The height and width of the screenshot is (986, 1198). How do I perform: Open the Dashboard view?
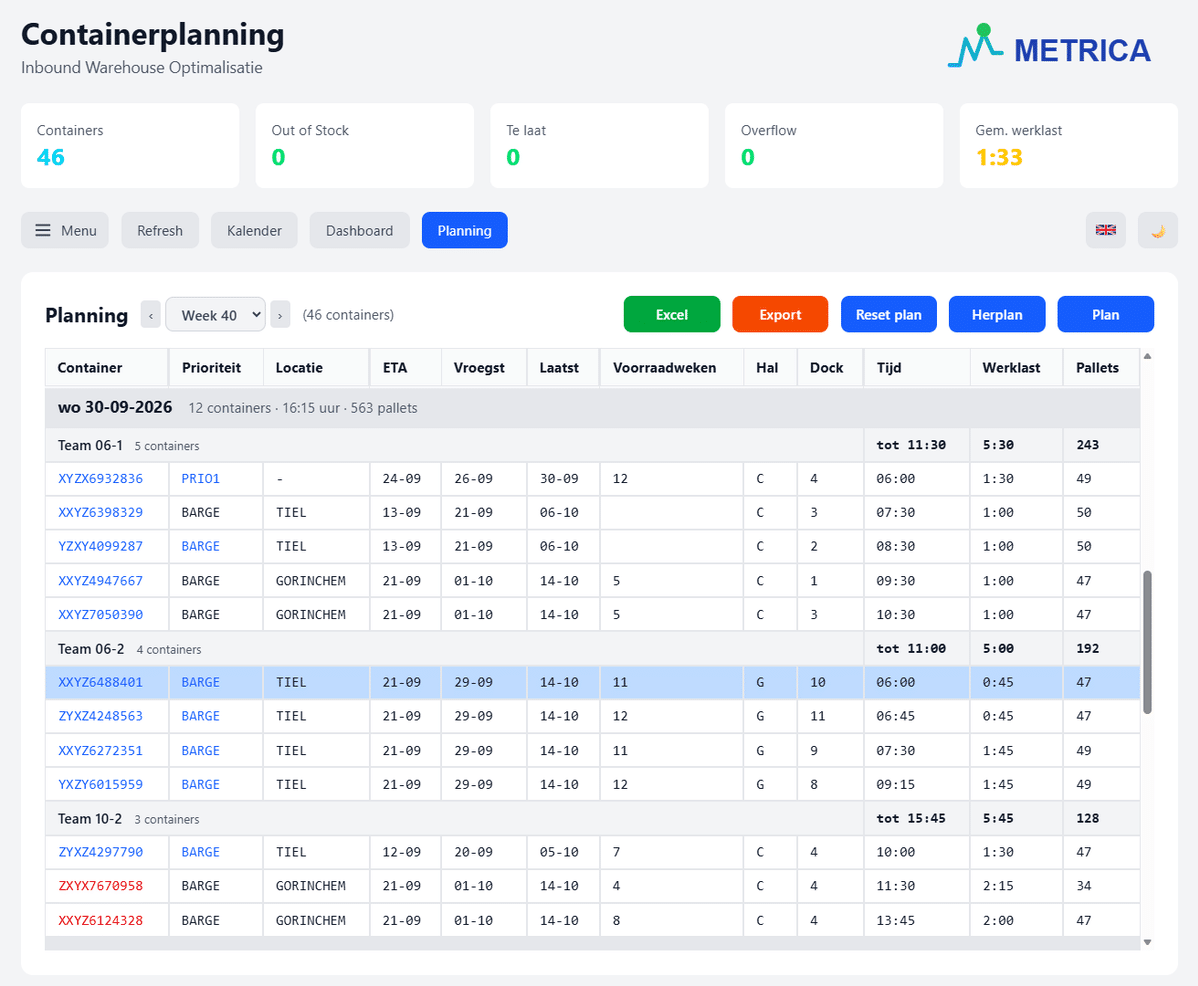[359, 230]
